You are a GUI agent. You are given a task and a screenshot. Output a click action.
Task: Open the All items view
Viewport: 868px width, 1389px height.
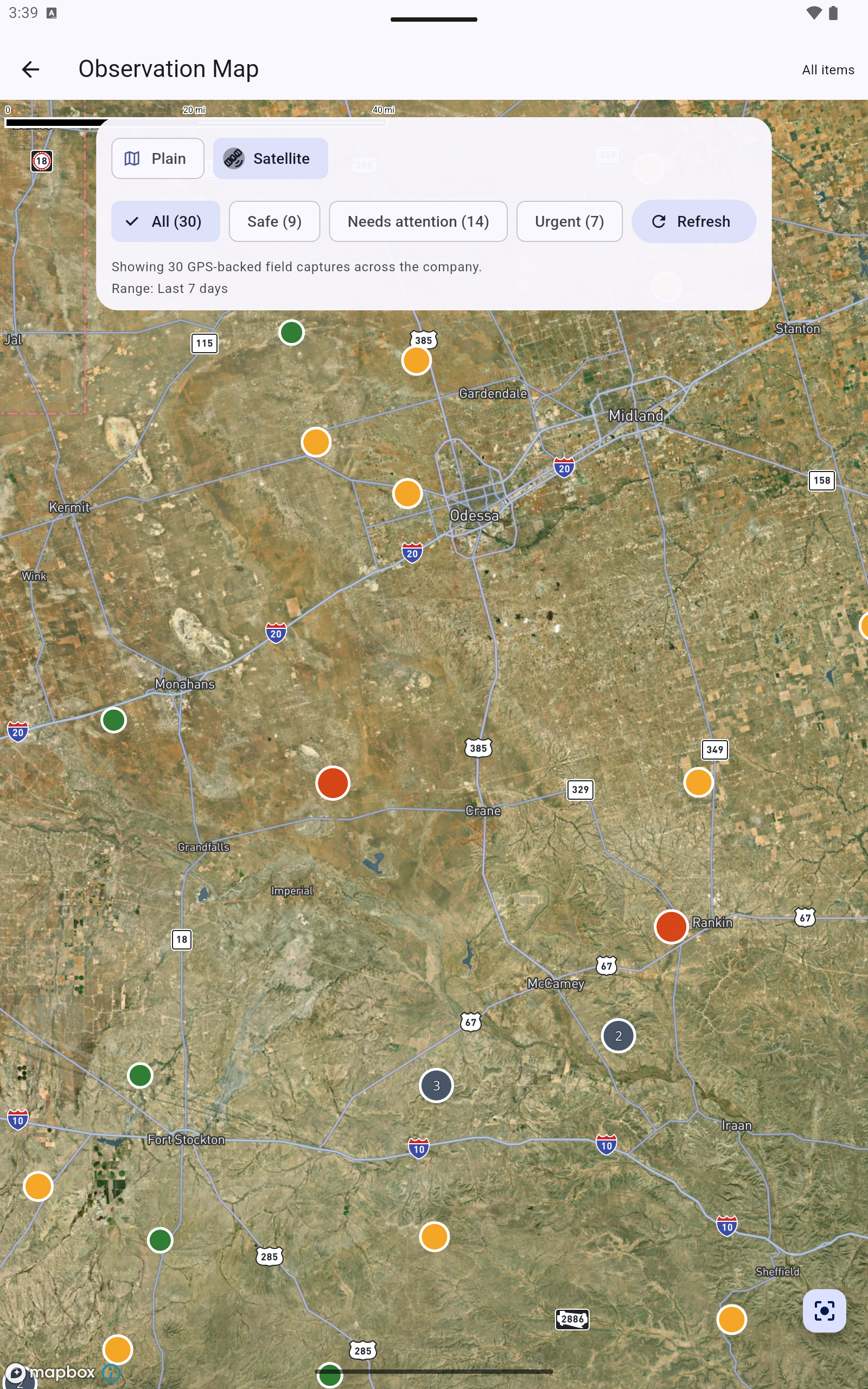coord(827,69)
